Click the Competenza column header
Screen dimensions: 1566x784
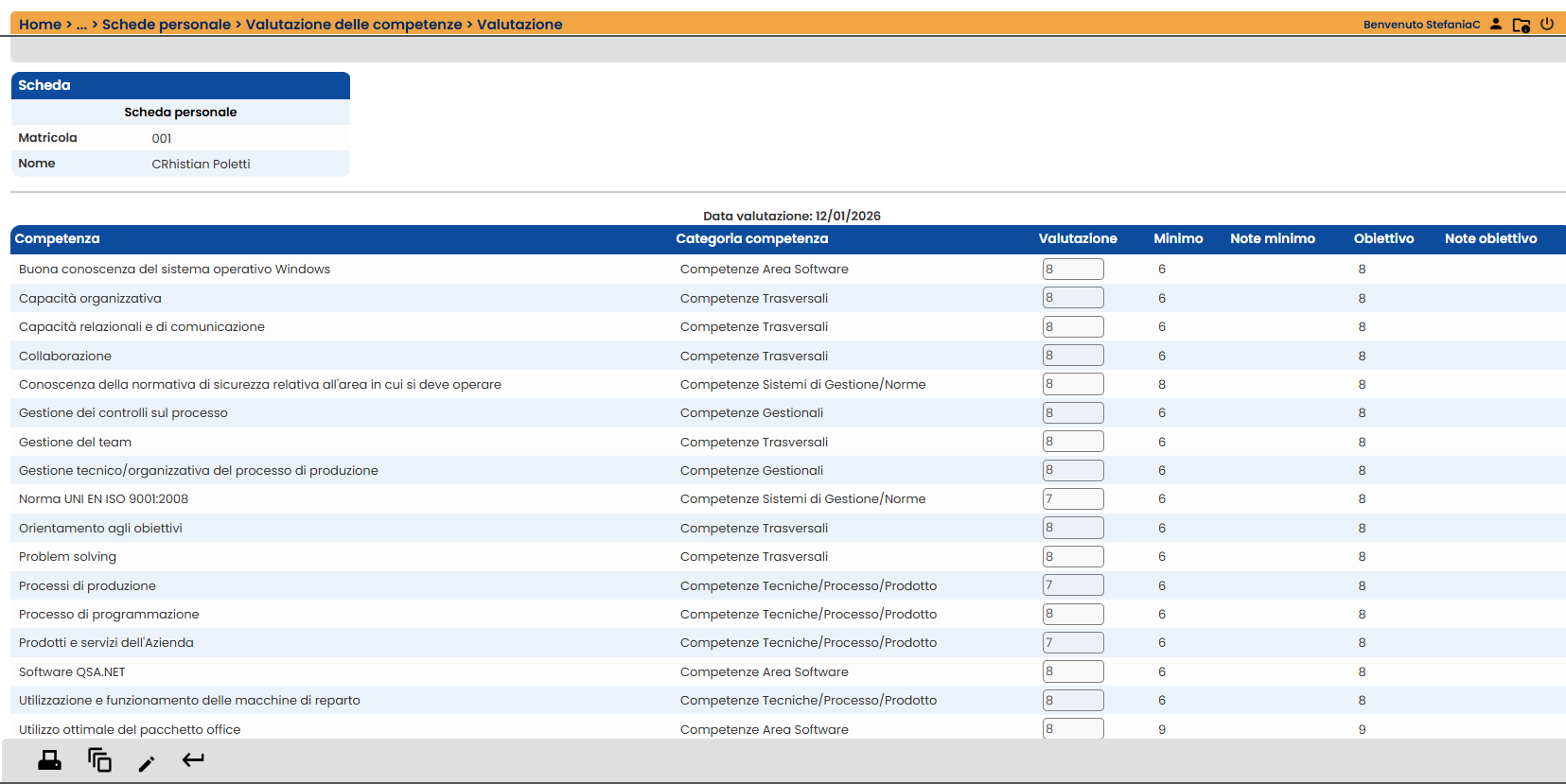click(57, 239)
